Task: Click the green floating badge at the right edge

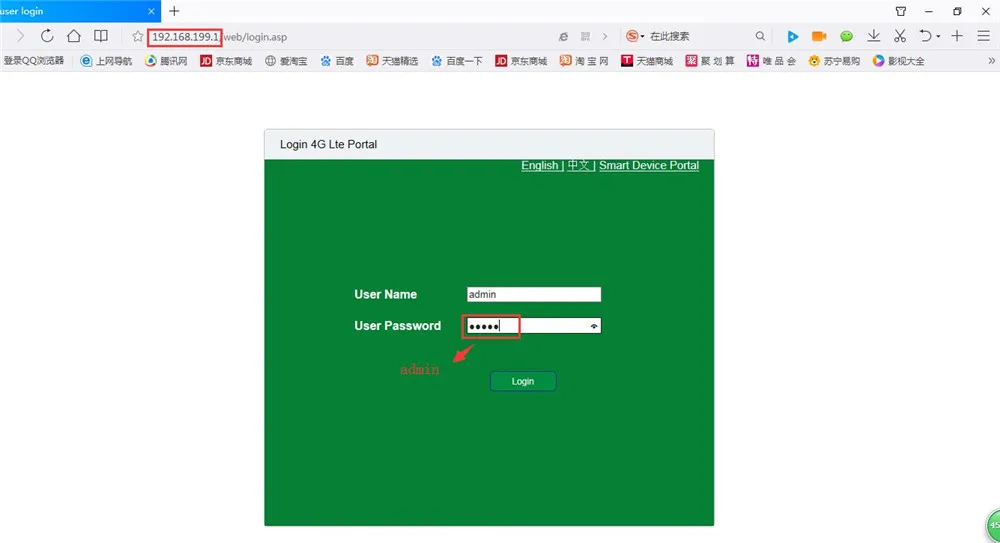Action: [993, 526]
